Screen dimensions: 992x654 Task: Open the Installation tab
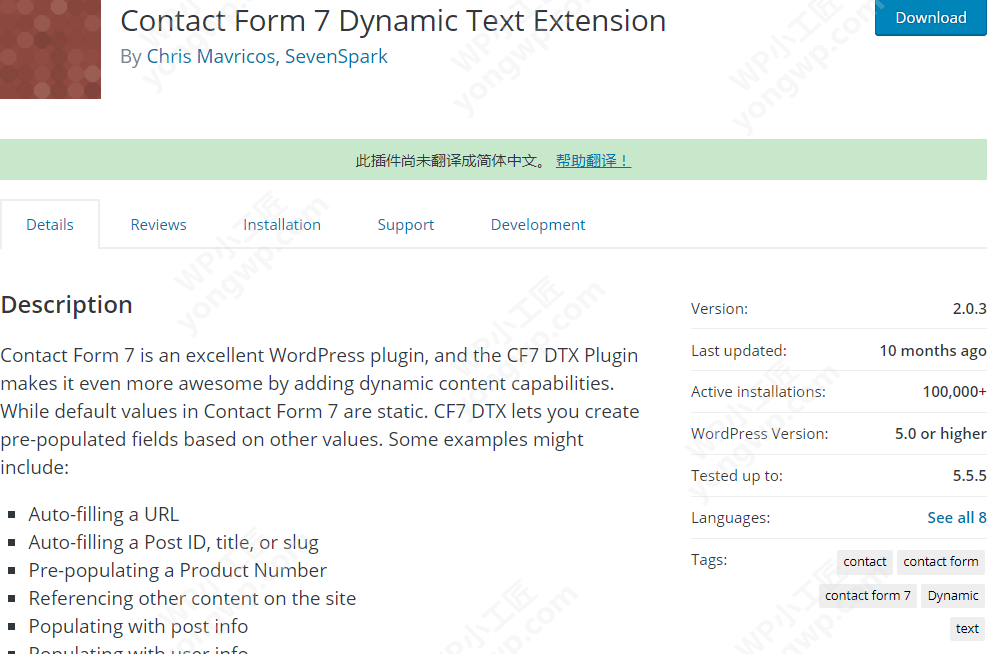tap(282, 224)
